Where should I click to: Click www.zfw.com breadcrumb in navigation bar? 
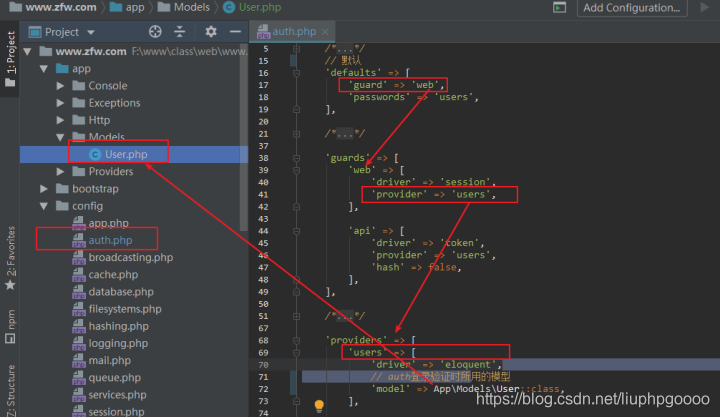pyautogui.click(x=53, y=7)
